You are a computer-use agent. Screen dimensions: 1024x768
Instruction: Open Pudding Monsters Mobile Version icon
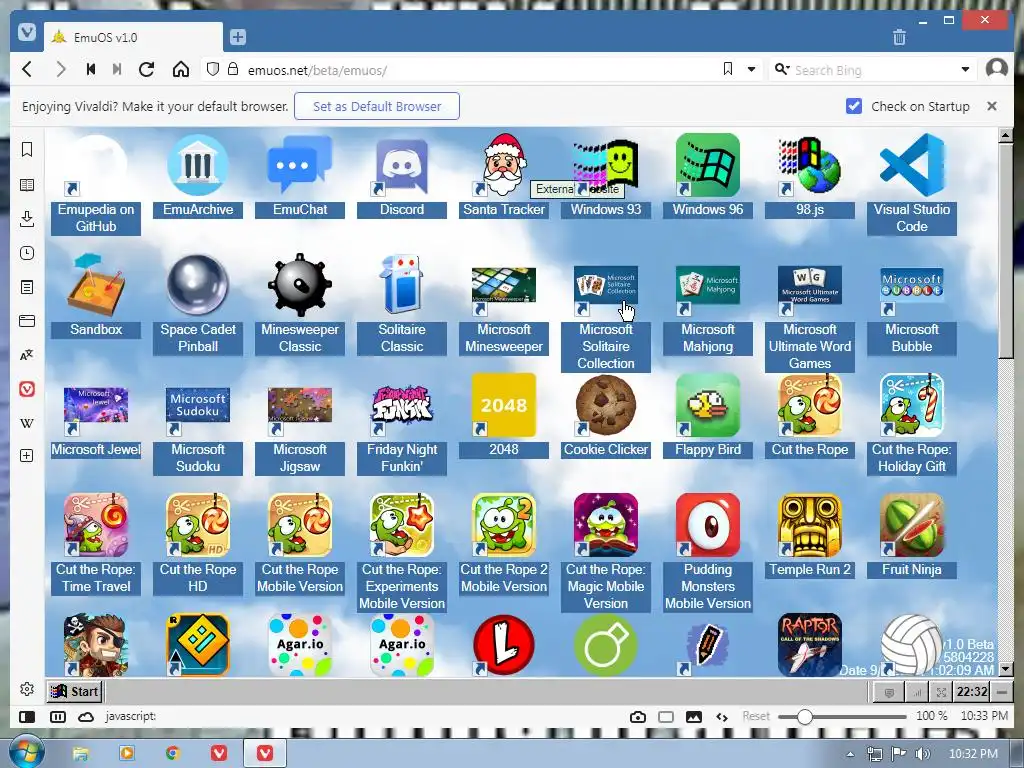point(708,526)
